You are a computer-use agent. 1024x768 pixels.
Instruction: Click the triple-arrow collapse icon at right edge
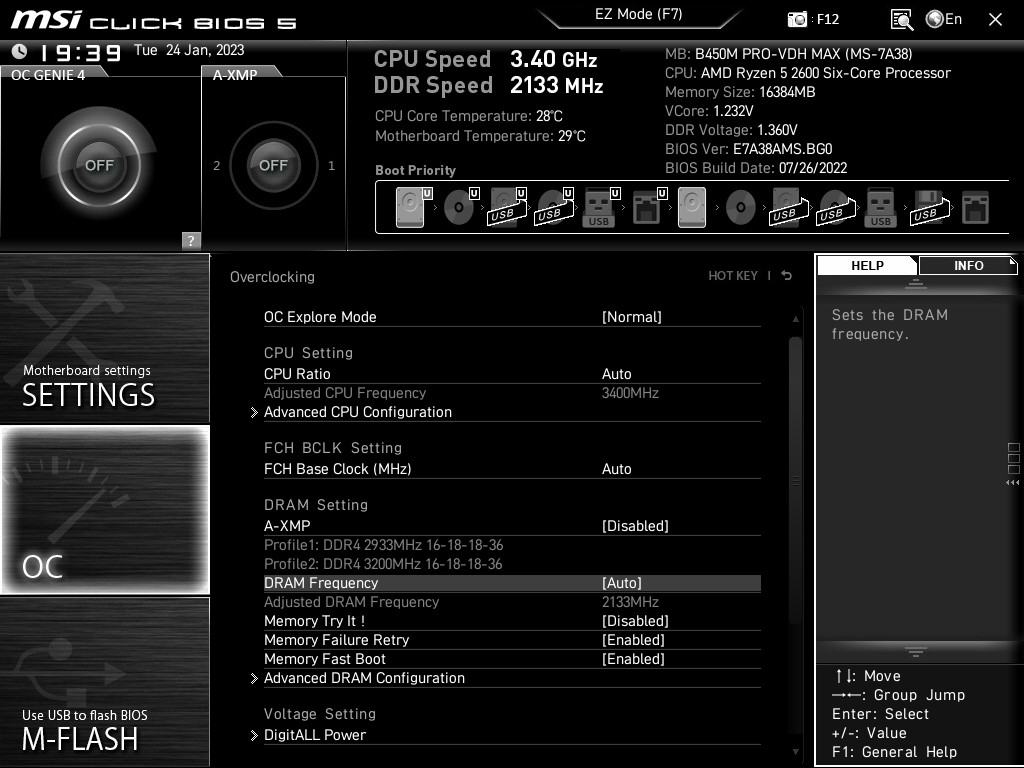[x=1012, y=483]
